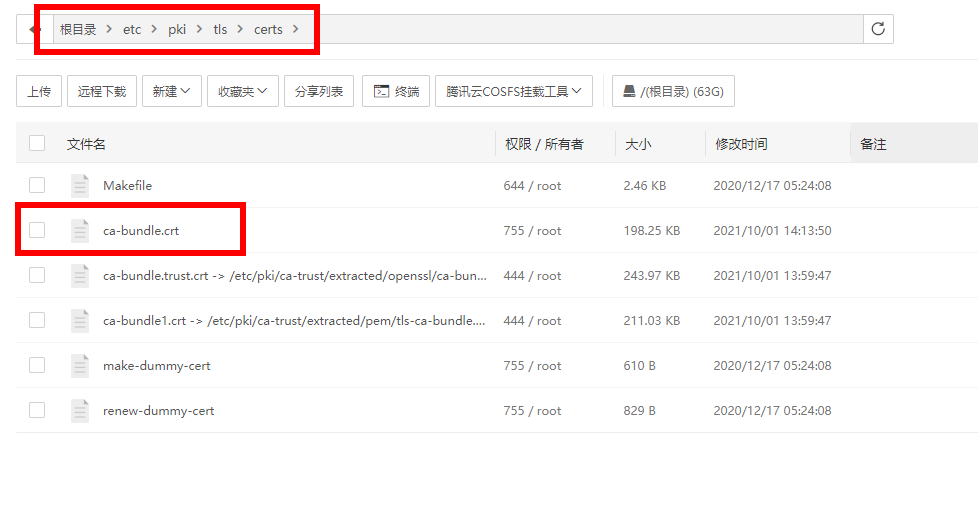Open the 分享列表 button
The height and width of the screenshot is (512, 978).
(x=319, y=91)
